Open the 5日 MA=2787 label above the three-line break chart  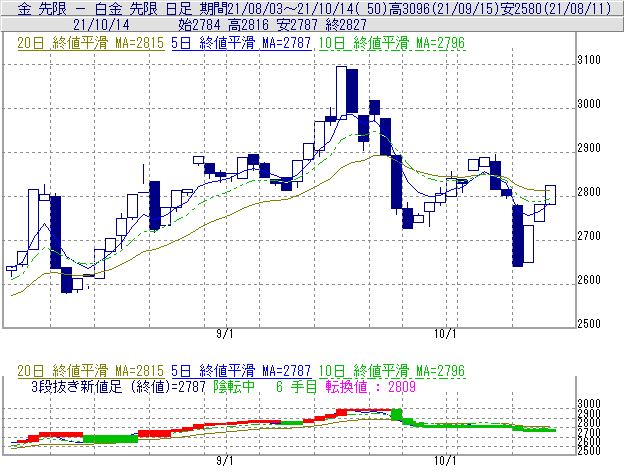tap(241, 371)
